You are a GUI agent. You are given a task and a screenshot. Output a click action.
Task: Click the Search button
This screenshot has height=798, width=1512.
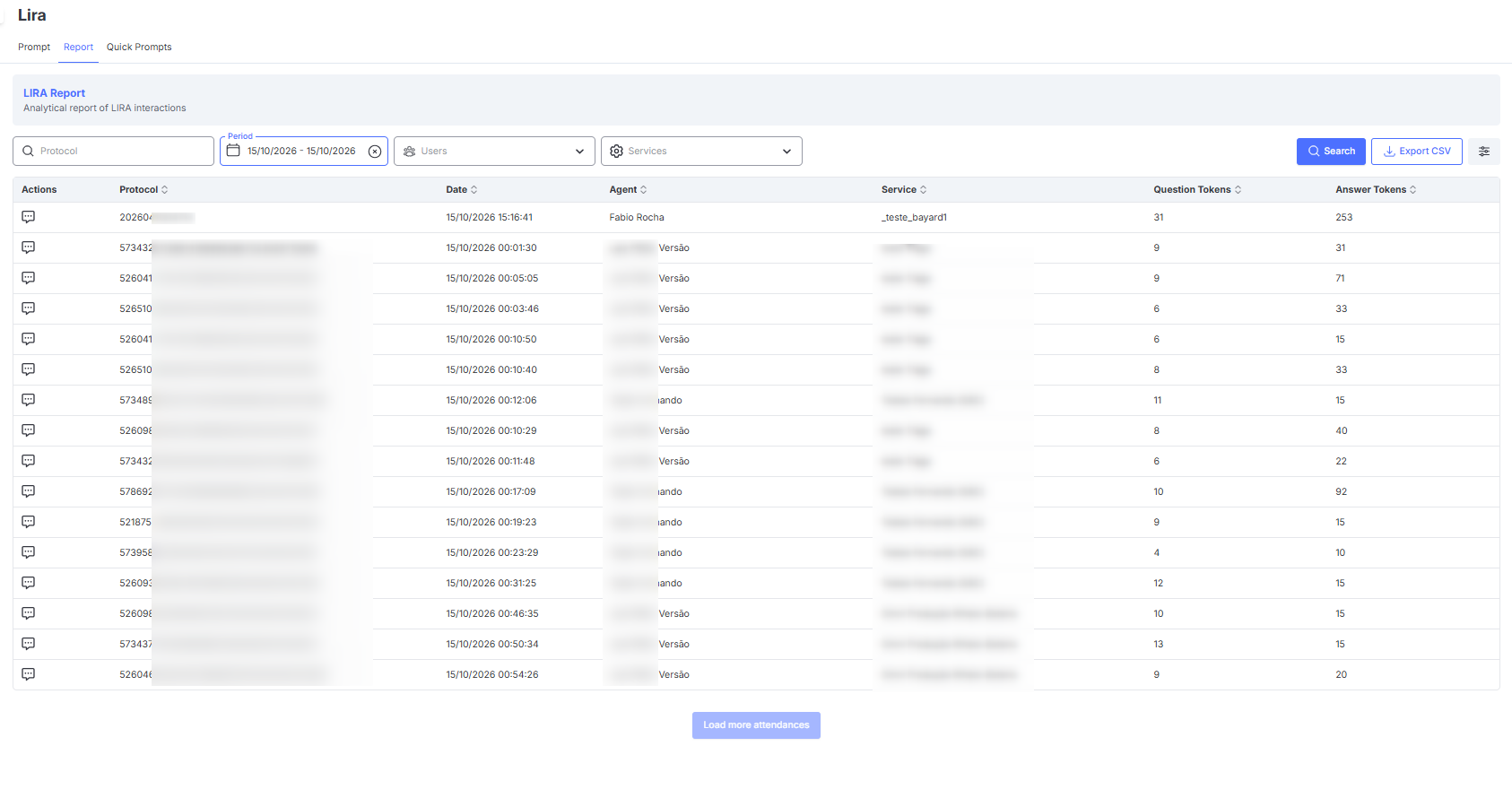(x=1331, y=152)
